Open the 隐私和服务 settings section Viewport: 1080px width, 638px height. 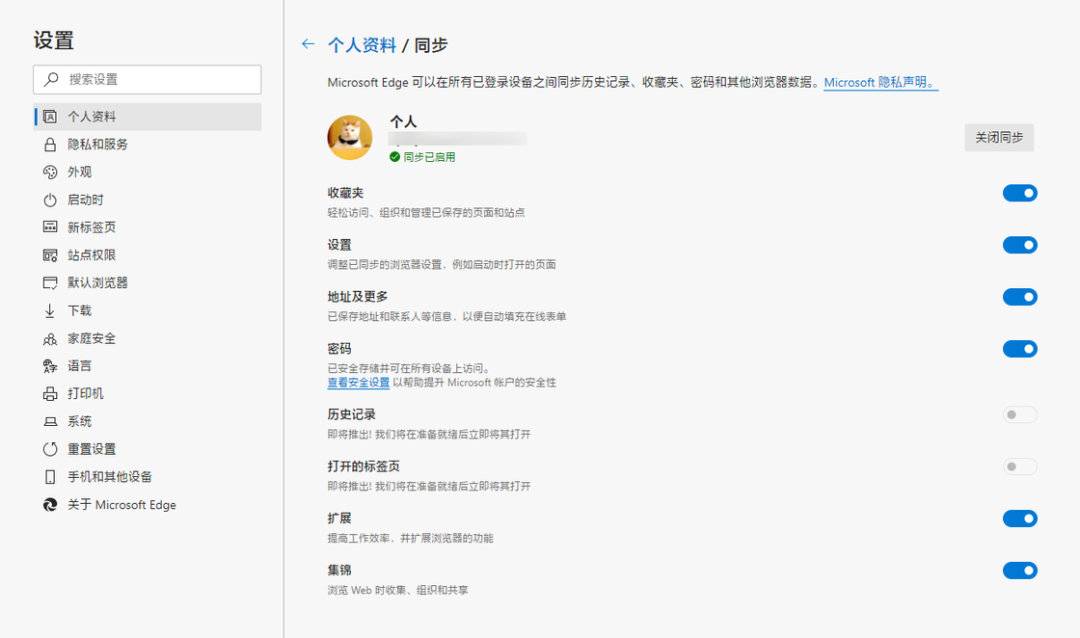coord(147,145)
